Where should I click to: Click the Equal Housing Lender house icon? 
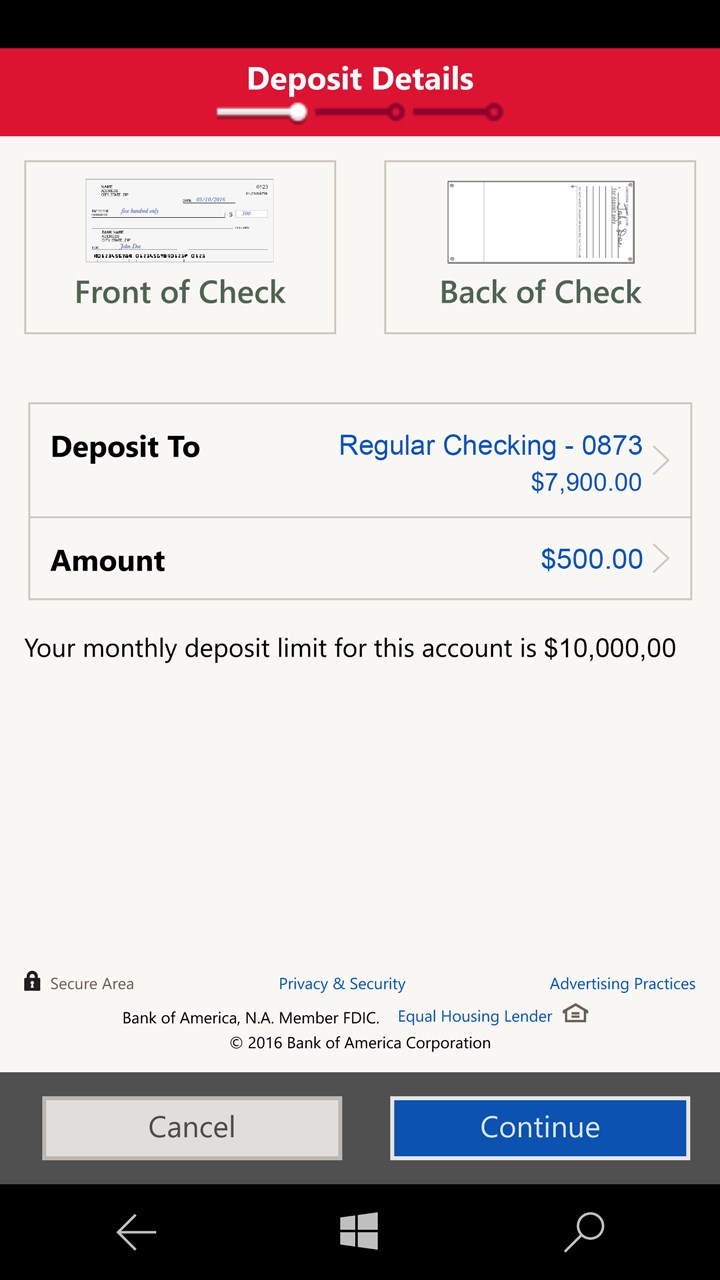tap(575, 1014)
